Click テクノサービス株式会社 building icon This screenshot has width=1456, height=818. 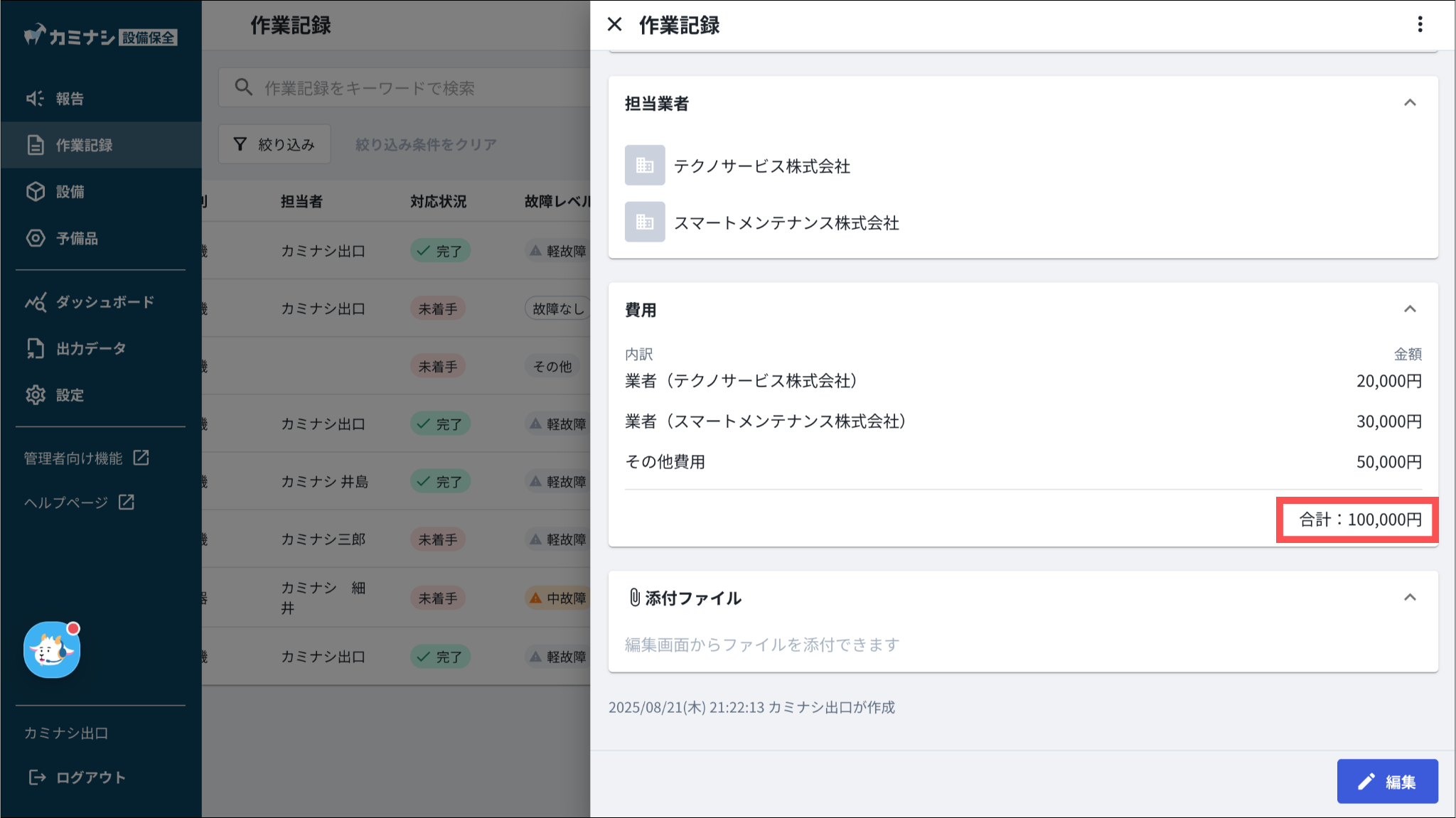tap(645, 166)
